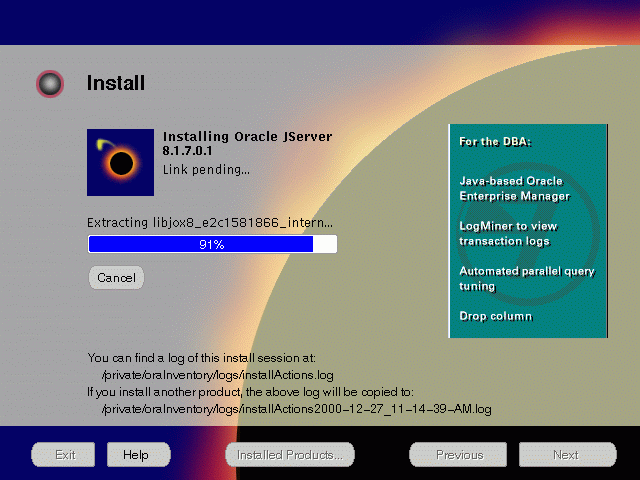Click the installActions2000-12-27_11-14-39-AM.log path
Viewport: 640px width, 480px height.
pos(296,409)
